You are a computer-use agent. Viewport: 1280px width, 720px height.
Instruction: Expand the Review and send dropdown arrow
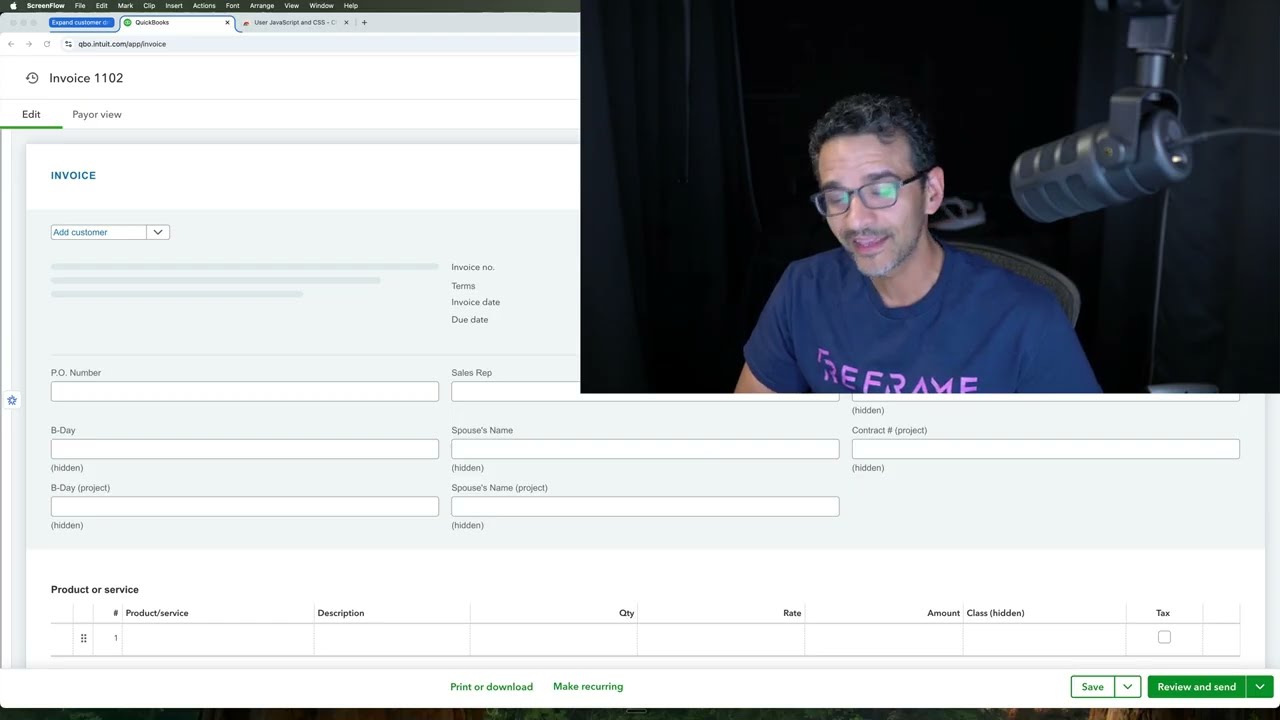click(1260, 687)
